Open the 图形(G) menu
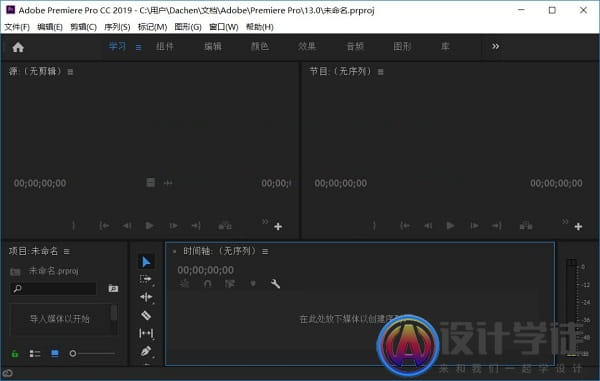The width and height of the screenshot is (600, 381). tap(188, 27)
